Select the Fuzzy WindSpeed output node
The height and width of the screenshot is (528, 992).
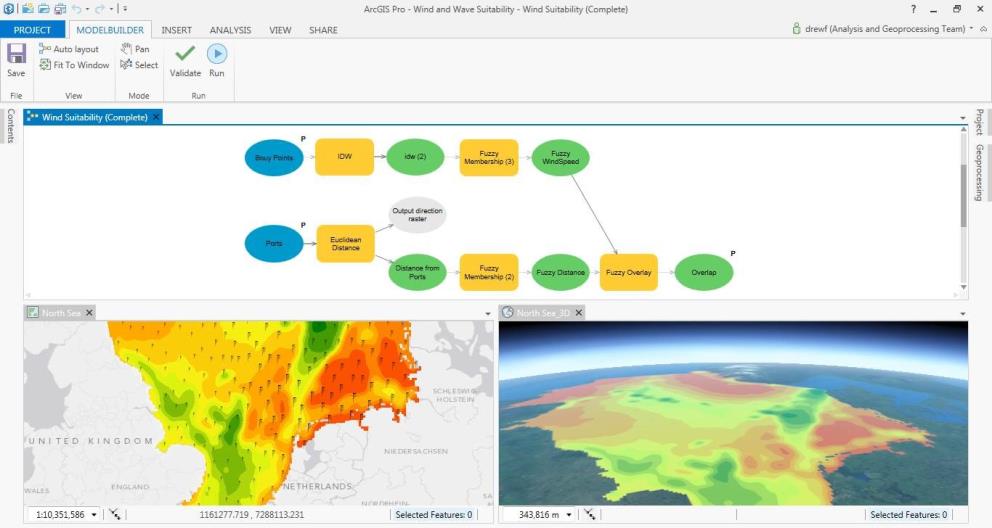click(x=561, y=157)
